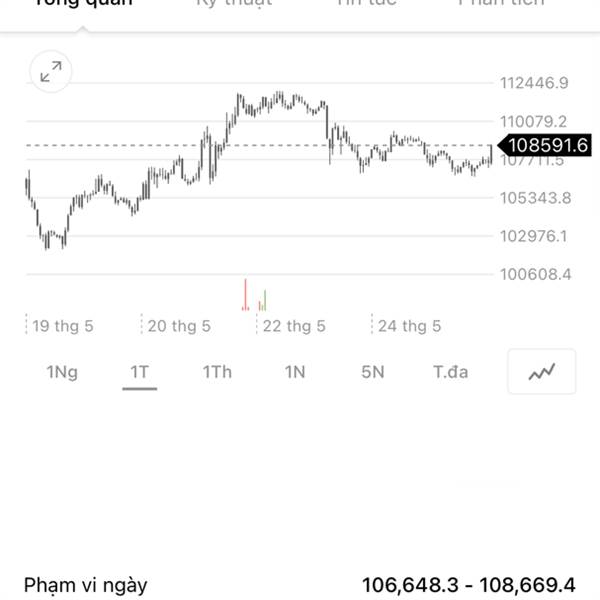600x600 pixels.
Task: Expand chart to fullscreen view
Action: tap(51, 72)
